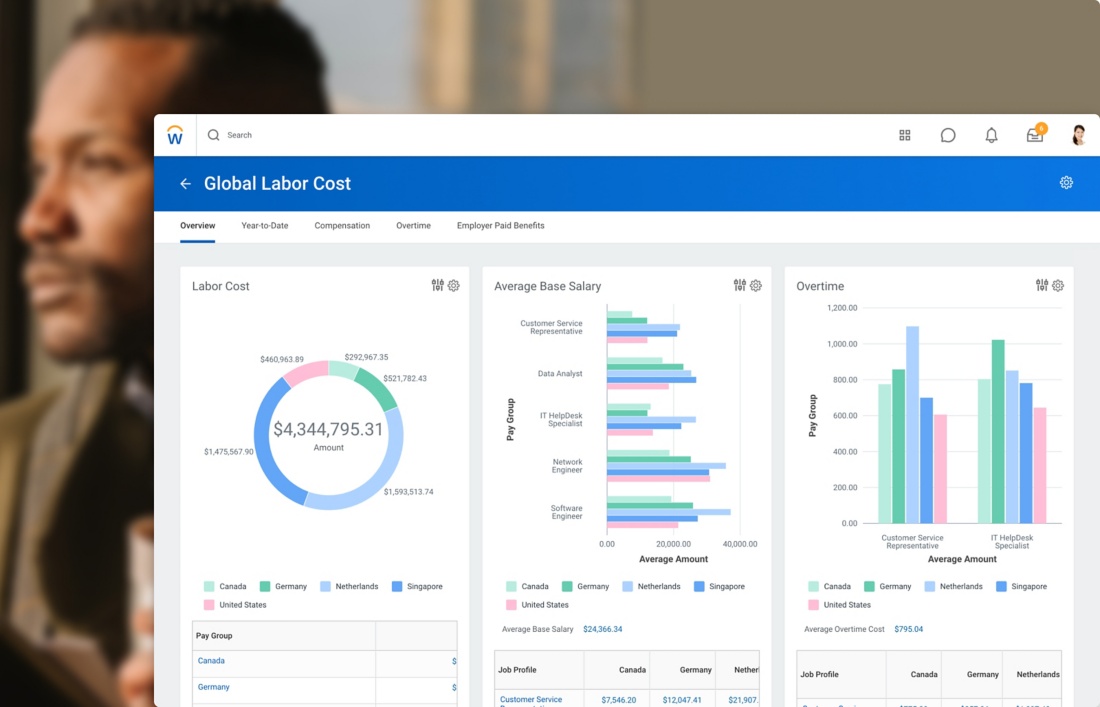The image size is (1100, 707).
Task: Switch to the Employer Paid Benefits tab
Action: 500,226
